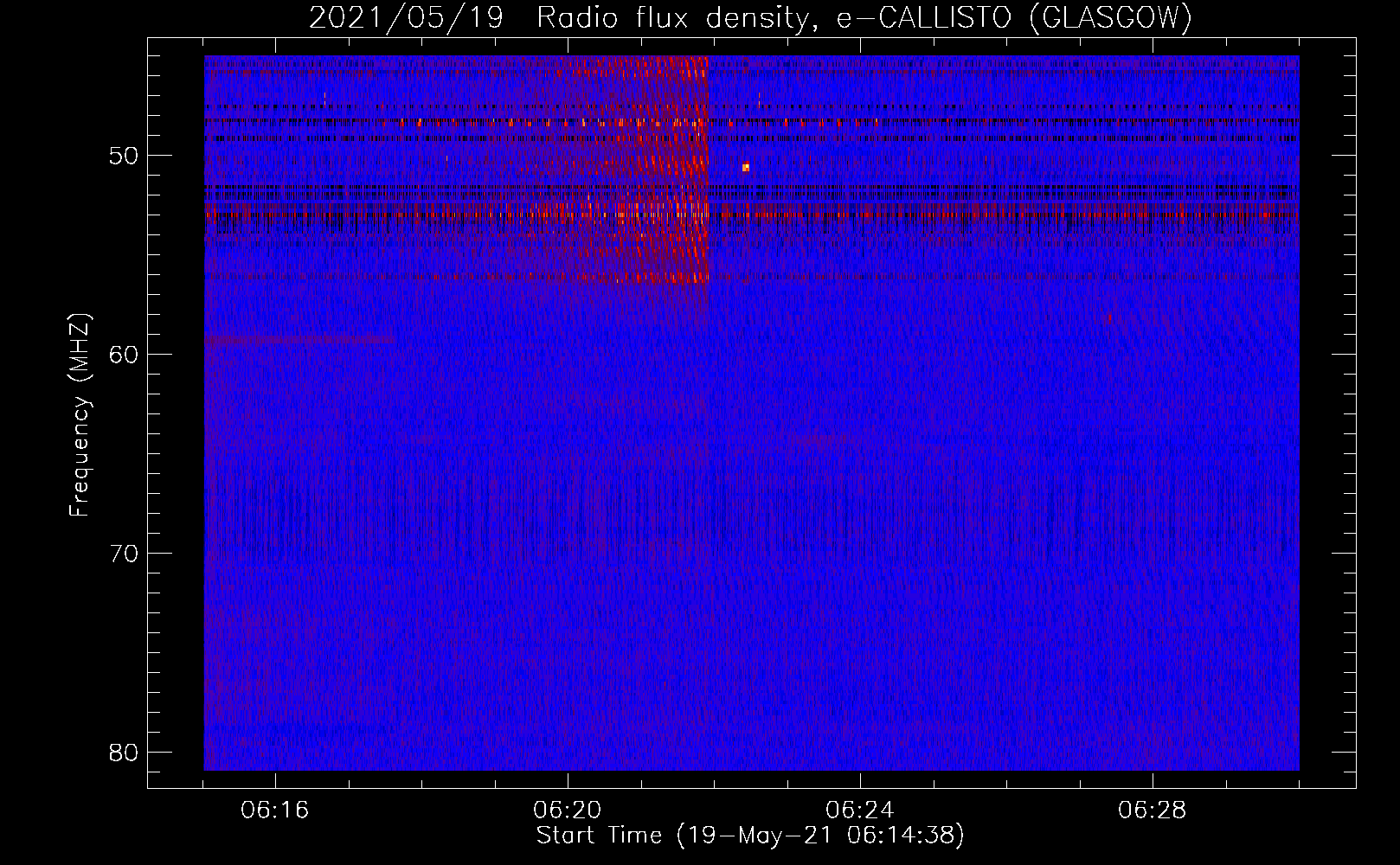Click the bright yellow spot near 50 MHz
The image size is (1400, 865).
(745, 167)
